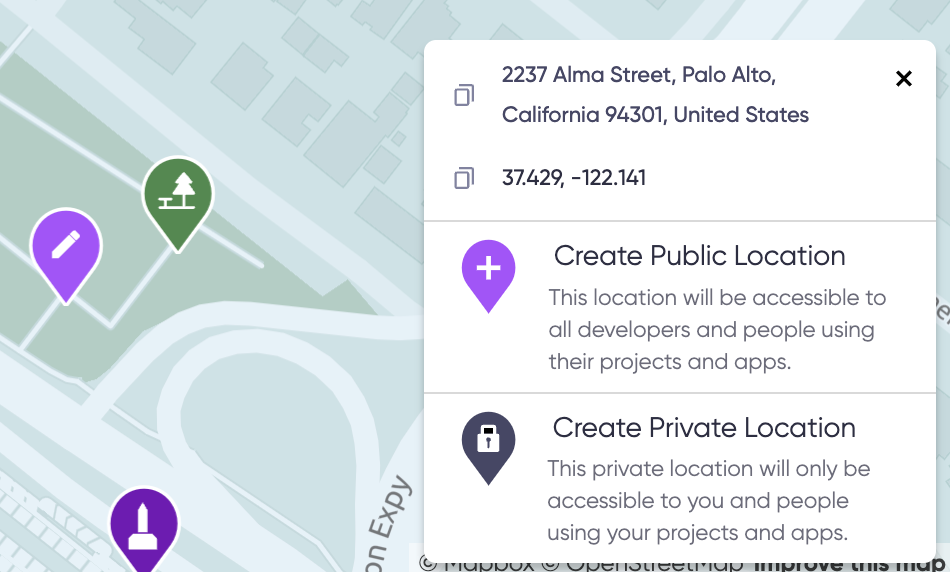Open the Mapbox attribution link

point(477,565)
